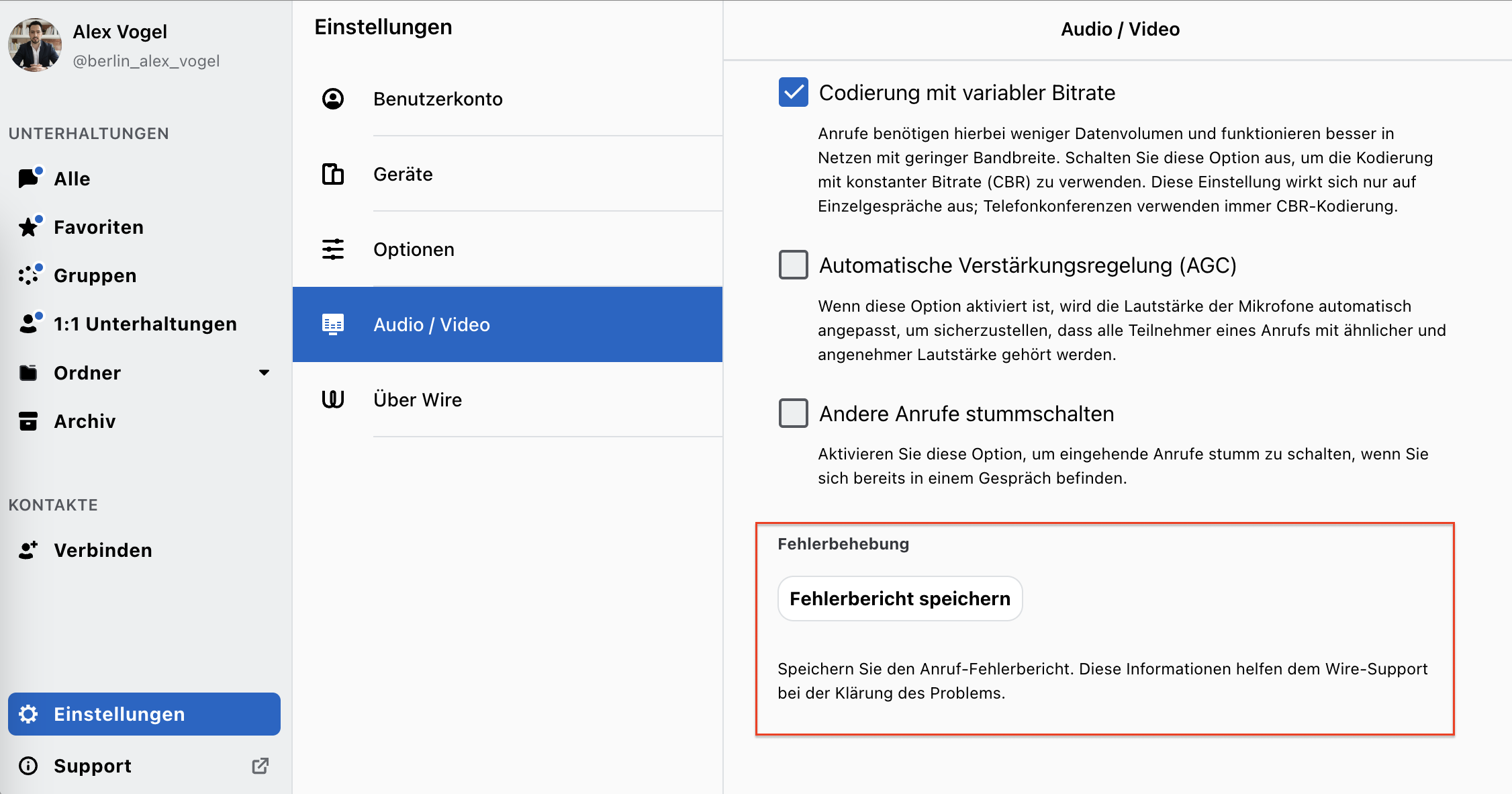Click the Archiv box icon
The width and height of the screenshot is (1512, 794).
click(28, 421)
